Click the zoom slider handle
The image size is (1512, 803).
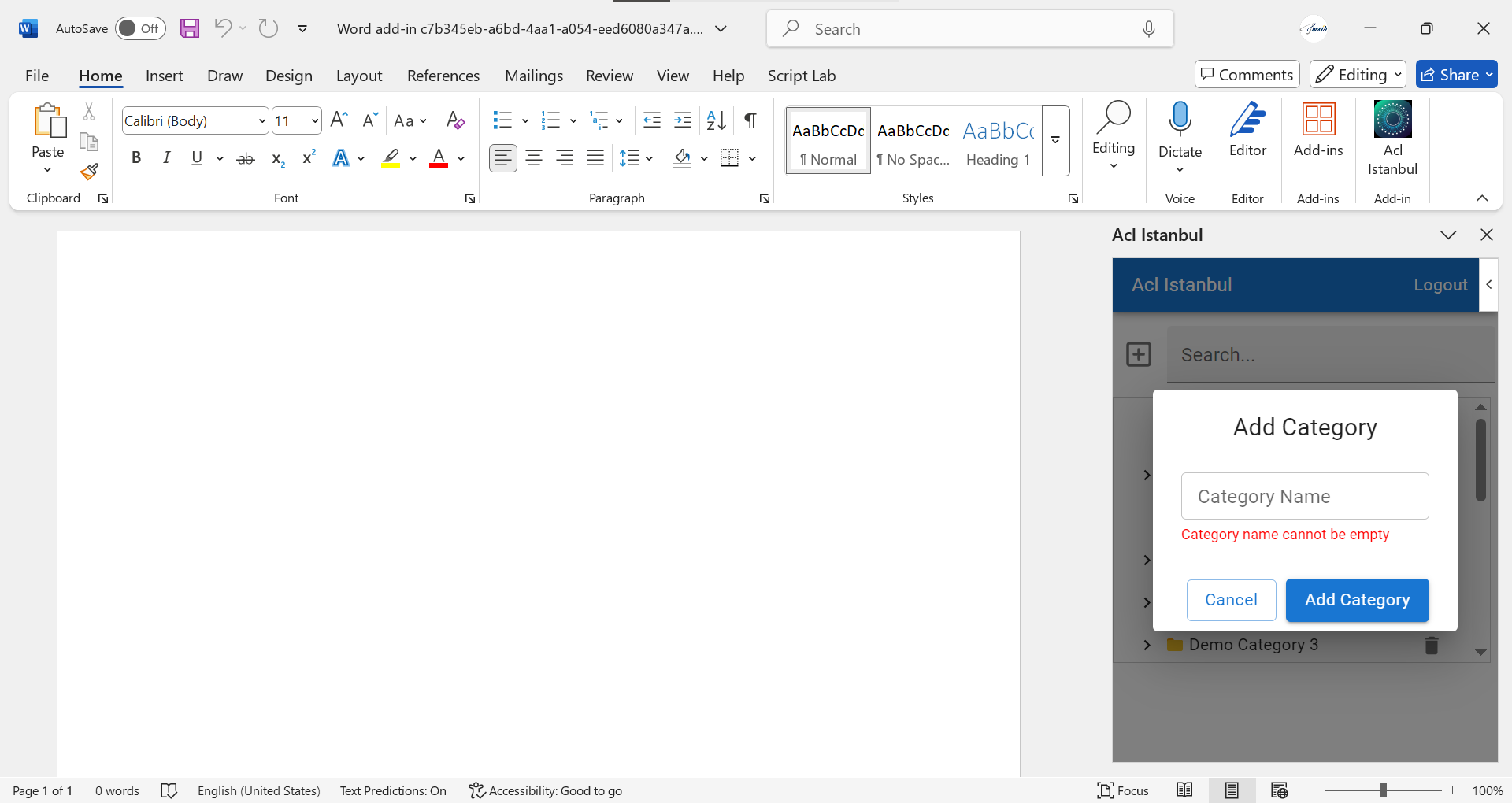pyautogui.click(x=1383, y=790)
